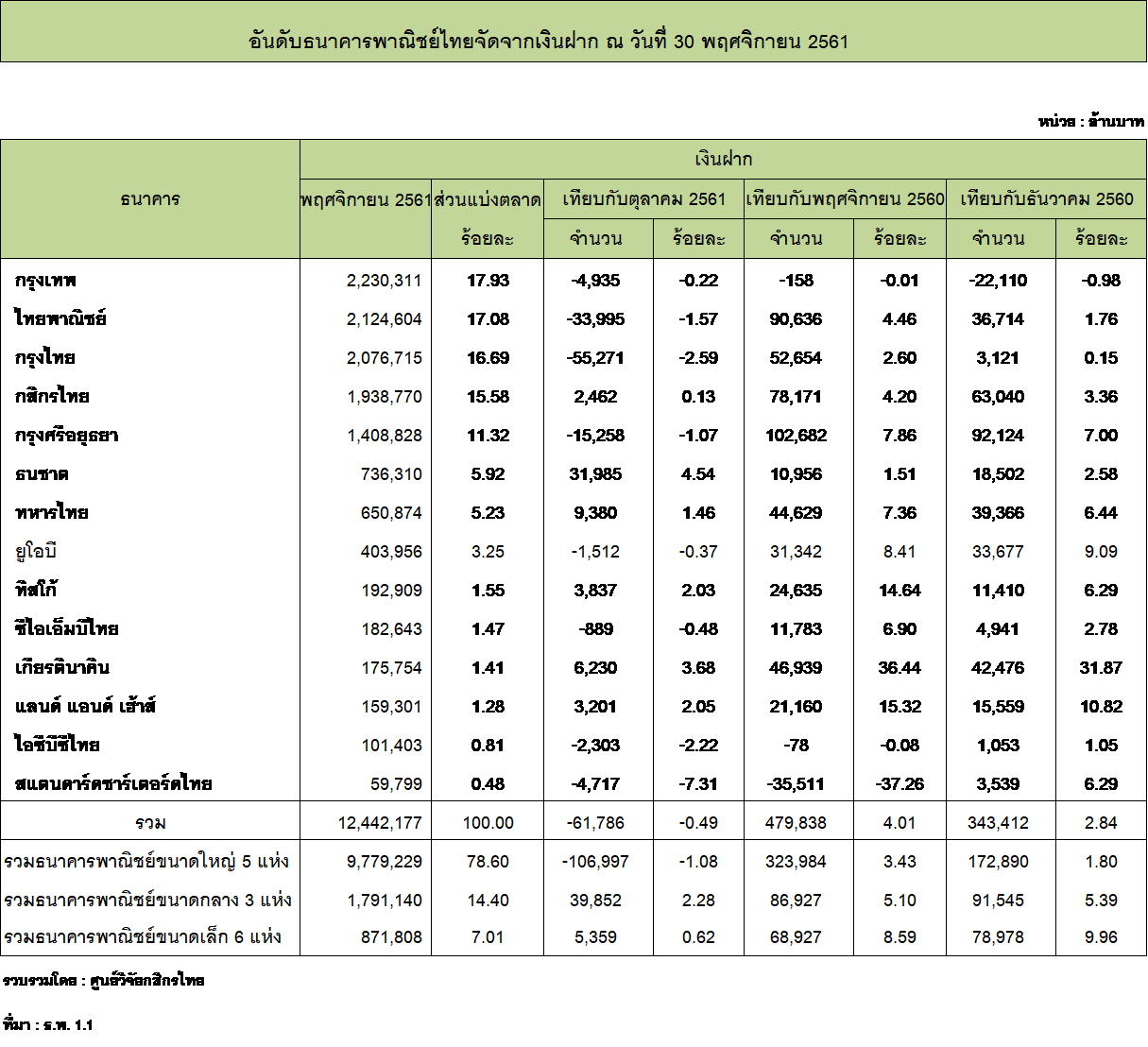Click the medium banks share 14.40
The width and height of the screenshot is (1148, 1047).
click(488, 901)
